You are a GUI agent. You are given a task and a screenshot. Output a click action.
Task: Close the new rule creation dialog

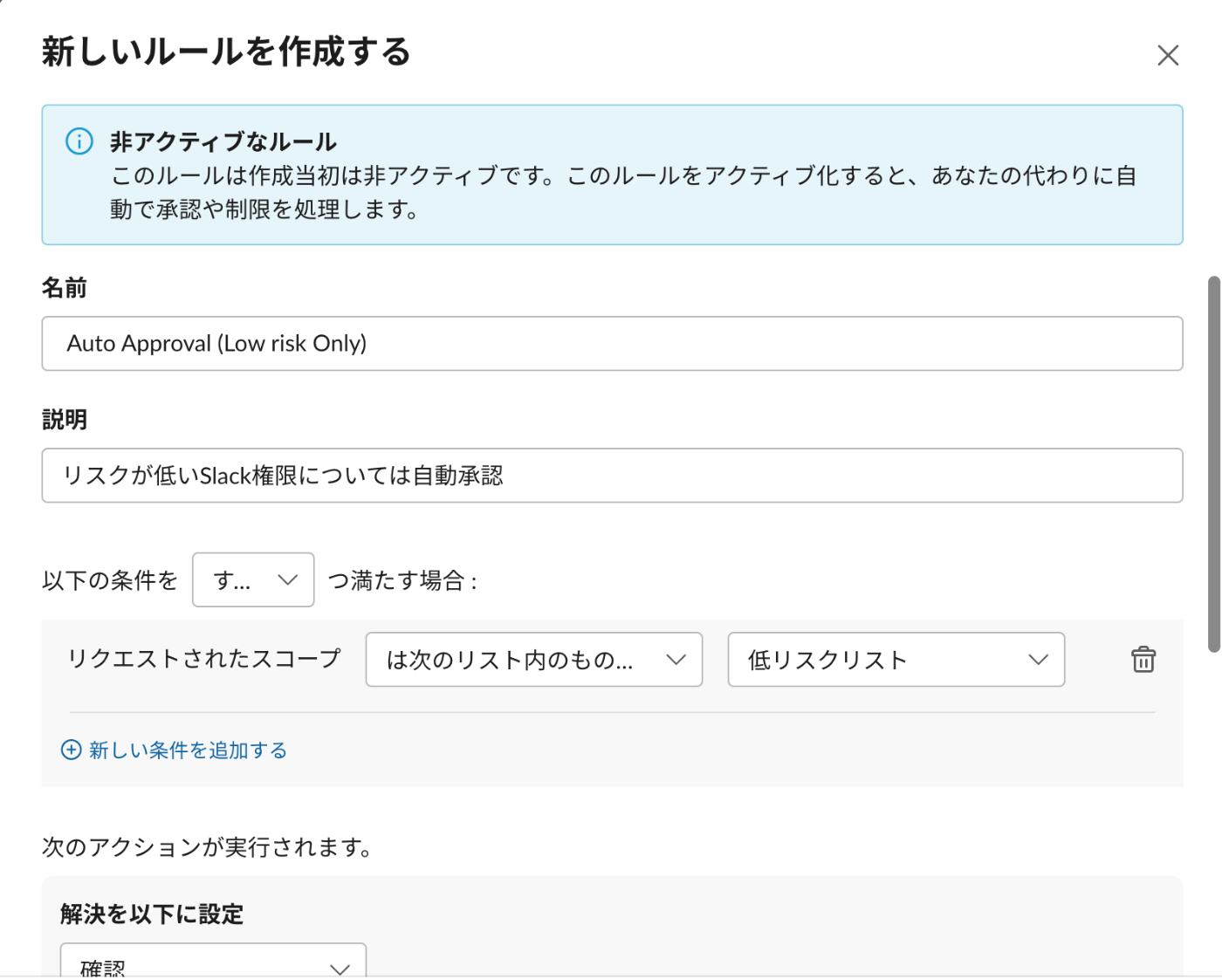tap(1167, 55)
